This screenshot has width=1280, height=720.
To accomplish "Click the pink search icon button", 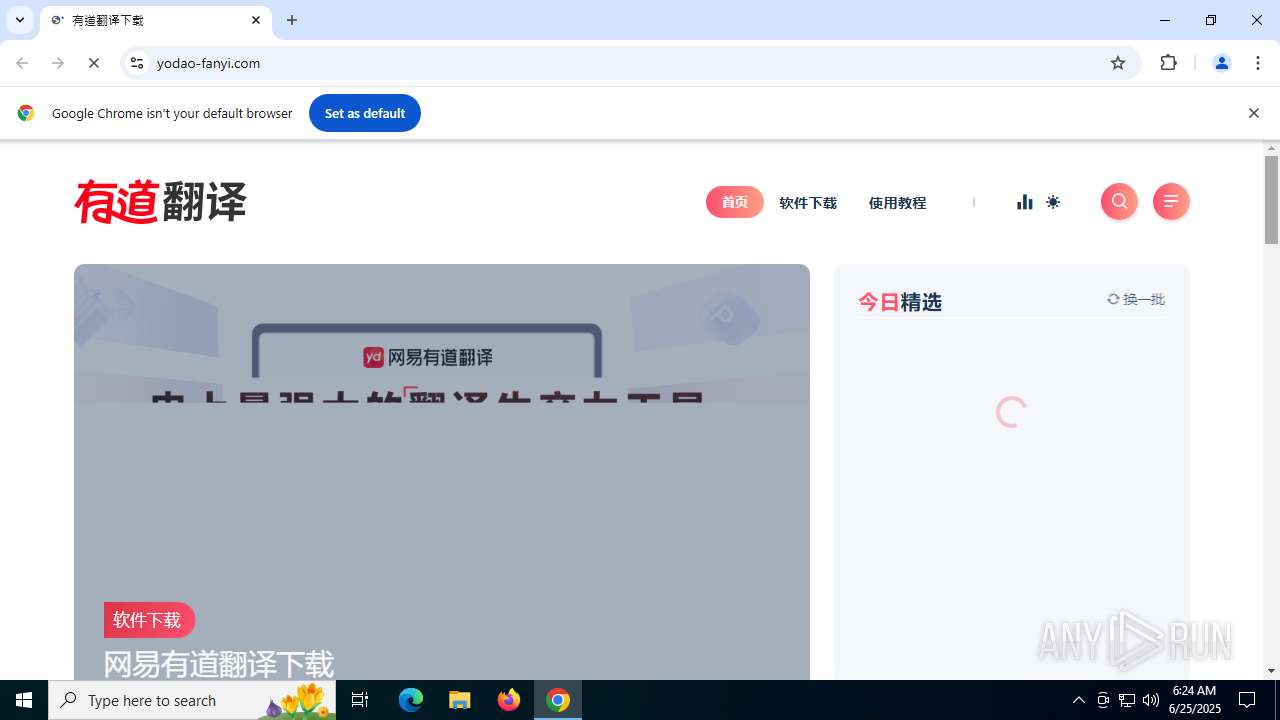I will pos(1119,202).
